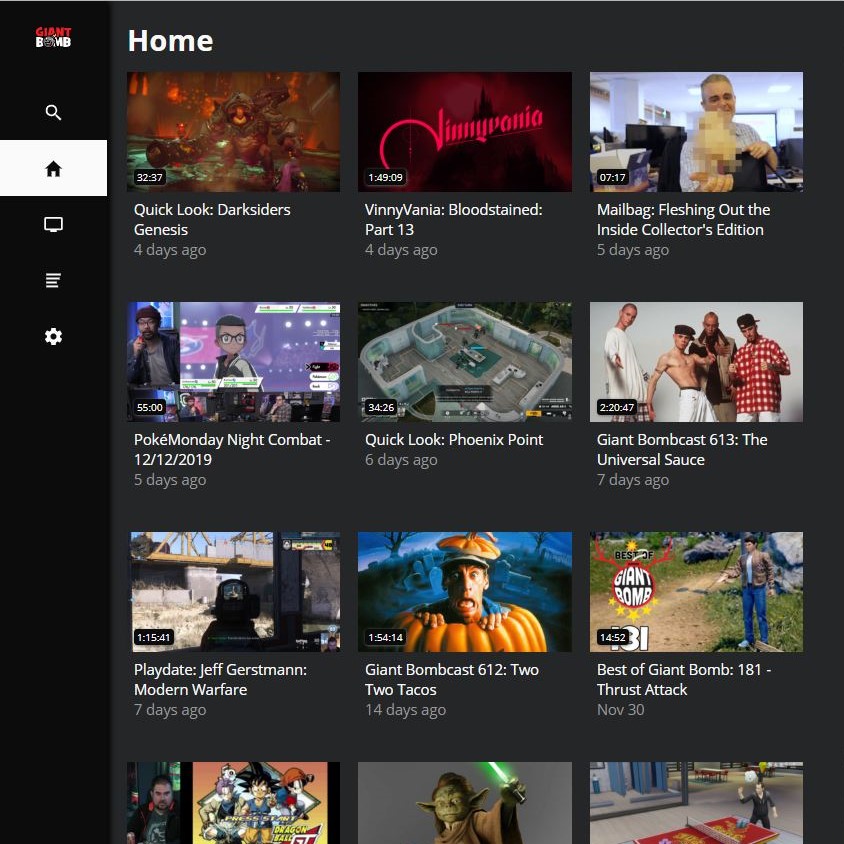Open Quick Look: Darksiders Genesis thumbnail
This screenshot has height=844, width=844.
(234, 132)
